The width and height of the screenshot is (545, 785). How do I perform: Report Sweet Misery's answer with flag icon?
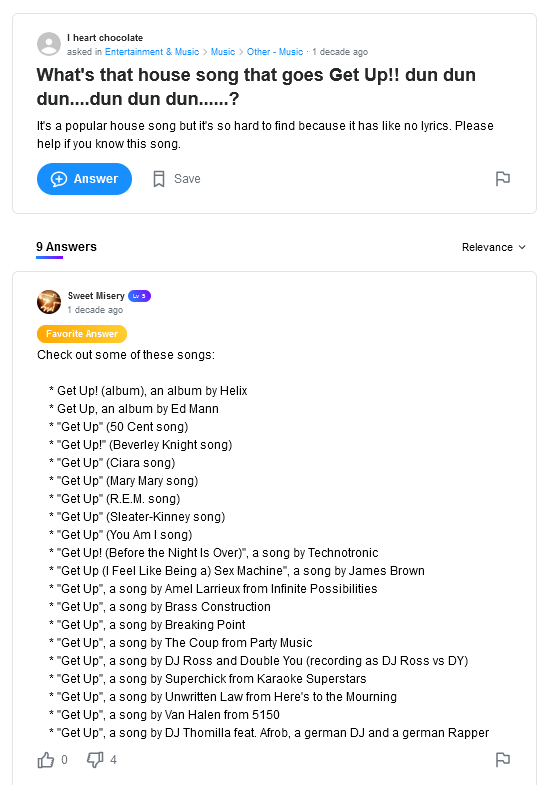point(502,759)
